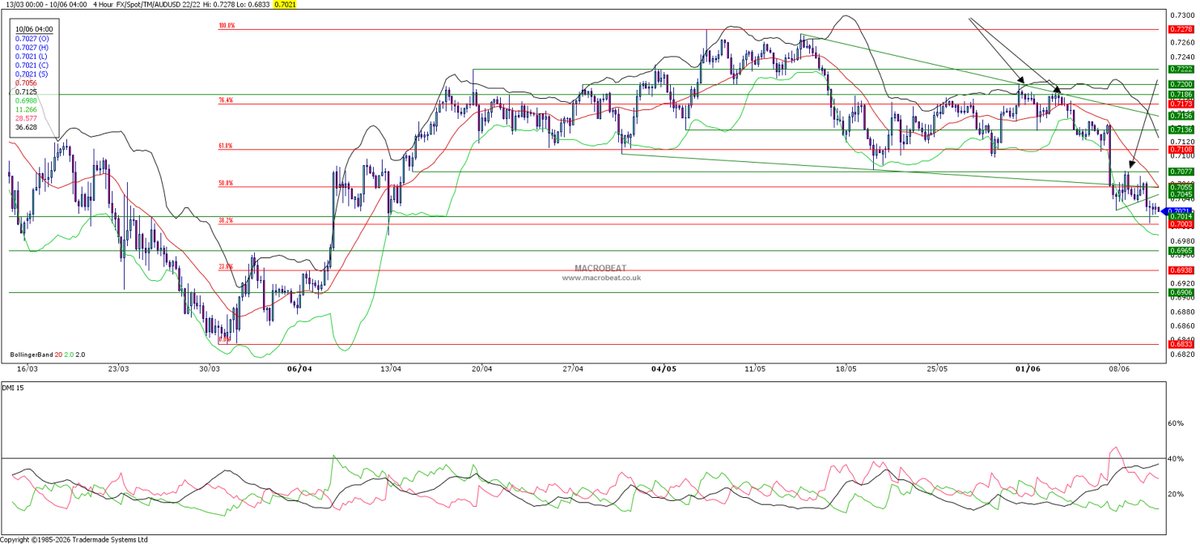
Task: Click the 76.4% Fibonacci level label
Action: (226, 101)
